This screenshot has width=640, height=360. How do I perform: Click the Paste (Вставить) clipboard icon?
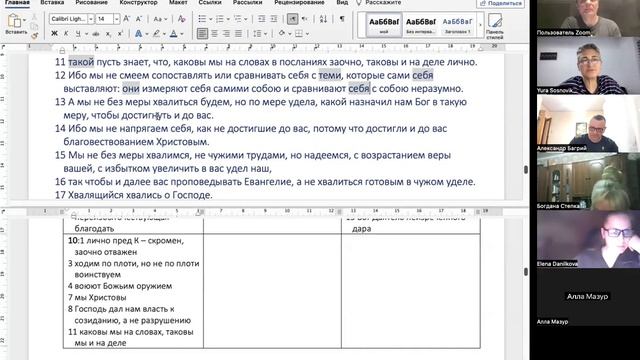[14, 20]
